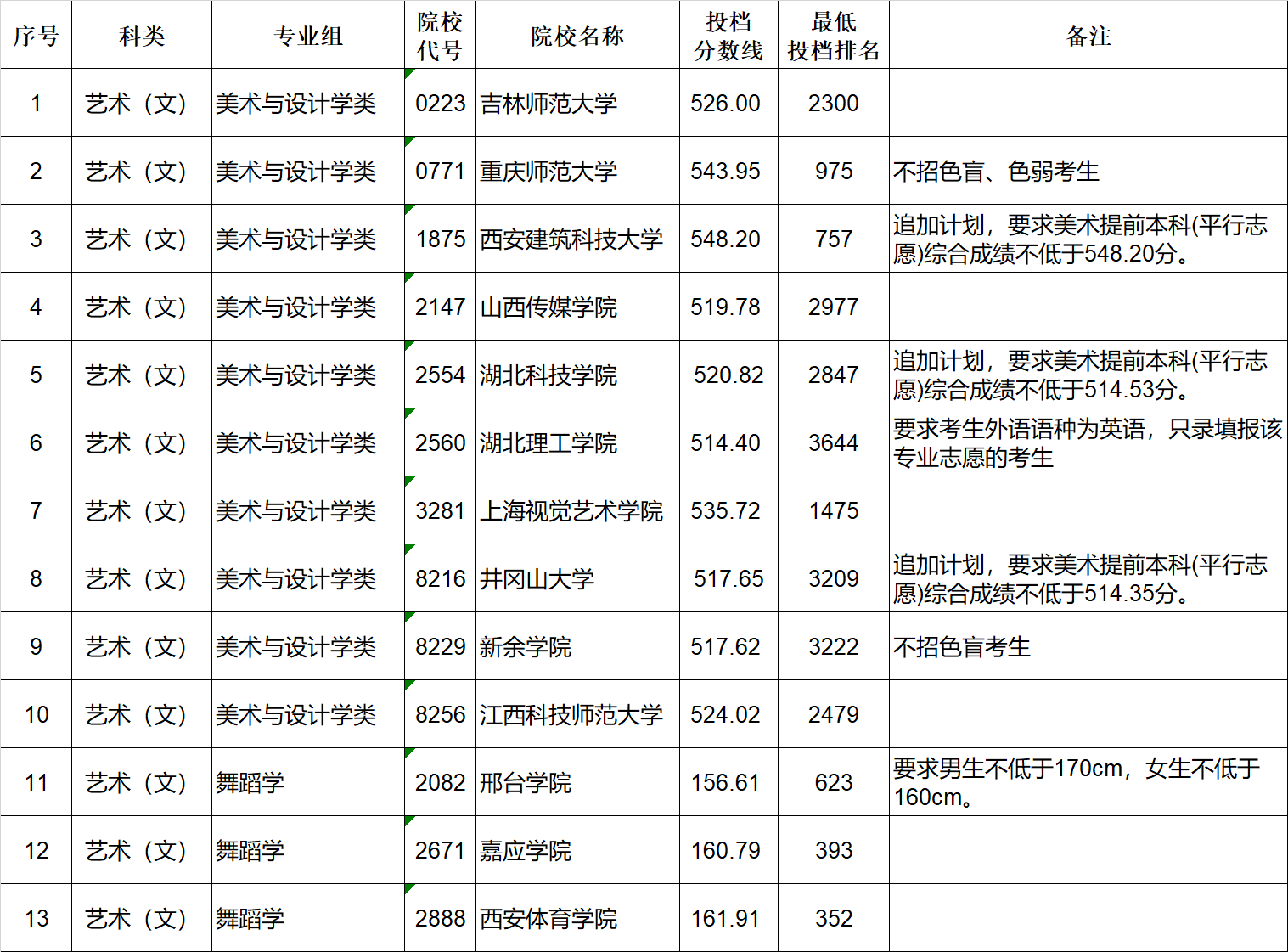
Task: Select 舞蹈学 in row 12
Action: [308, 850]
